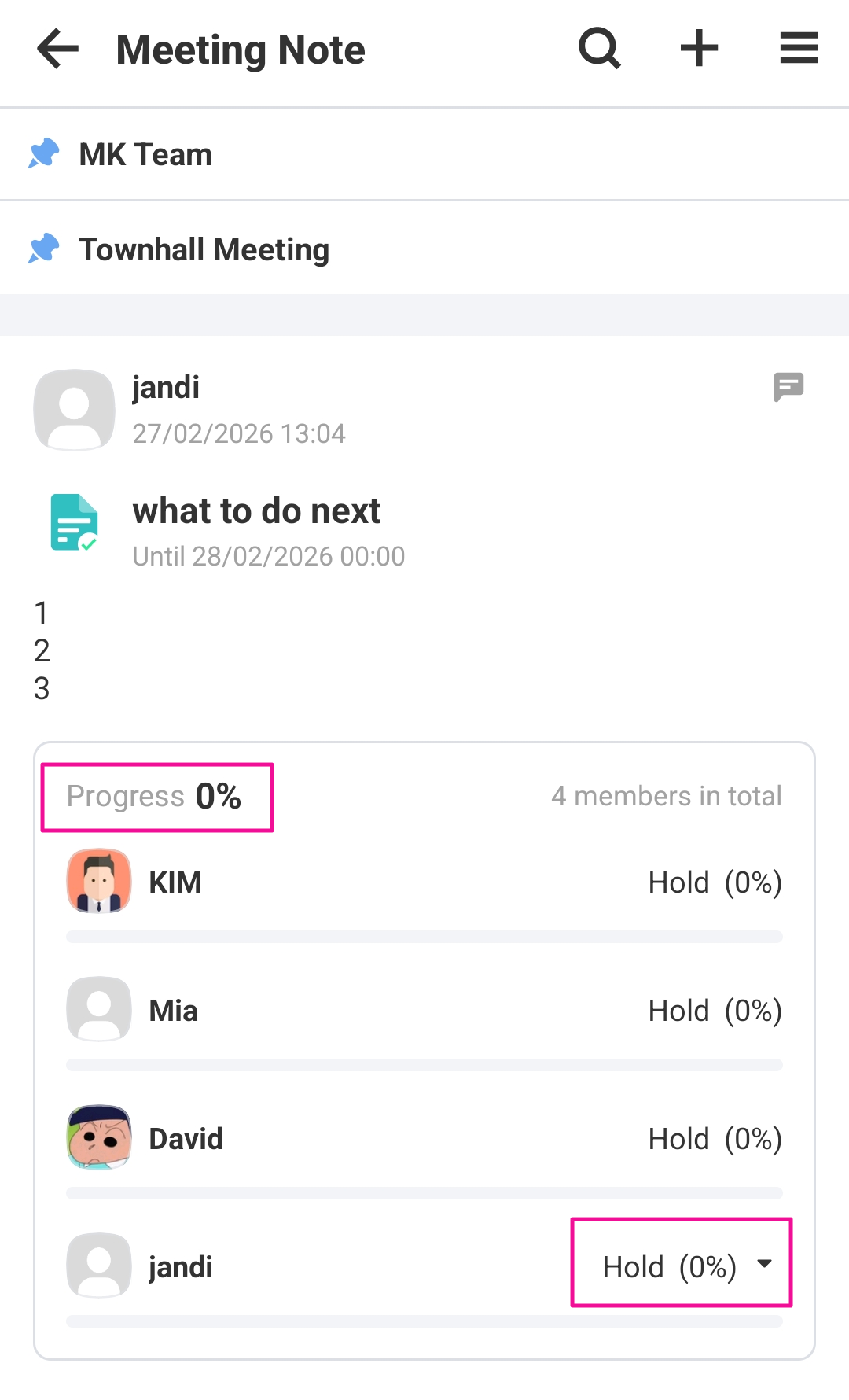Open the pinned MK Team post
The image size is (849, 1400).
[x=146, y=155]
